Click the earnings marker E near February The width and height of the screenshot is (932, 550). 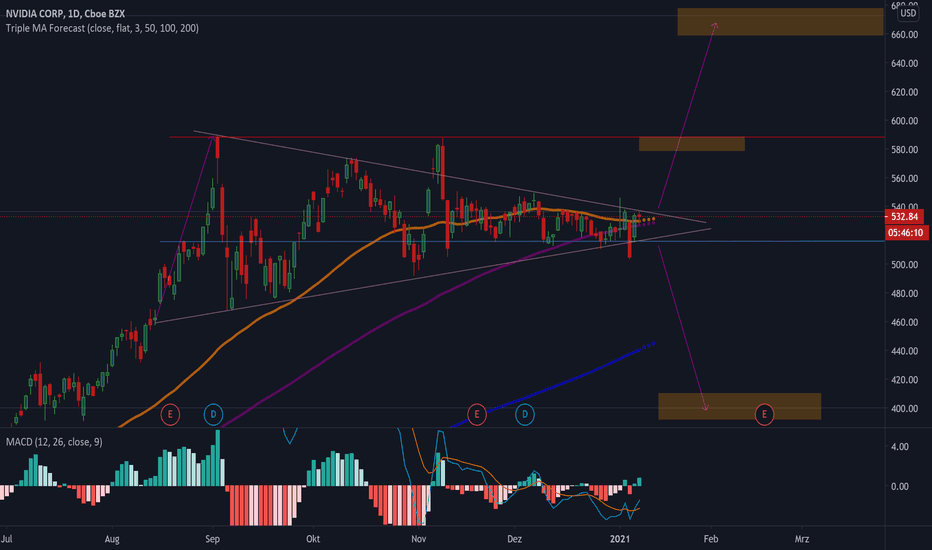764,414
